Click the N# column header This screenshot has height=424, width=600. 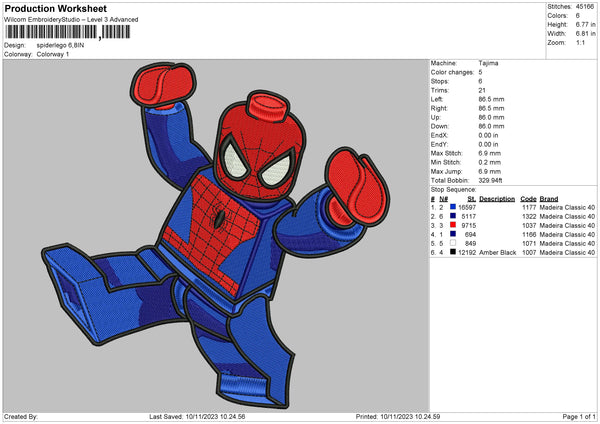(442, 198)
